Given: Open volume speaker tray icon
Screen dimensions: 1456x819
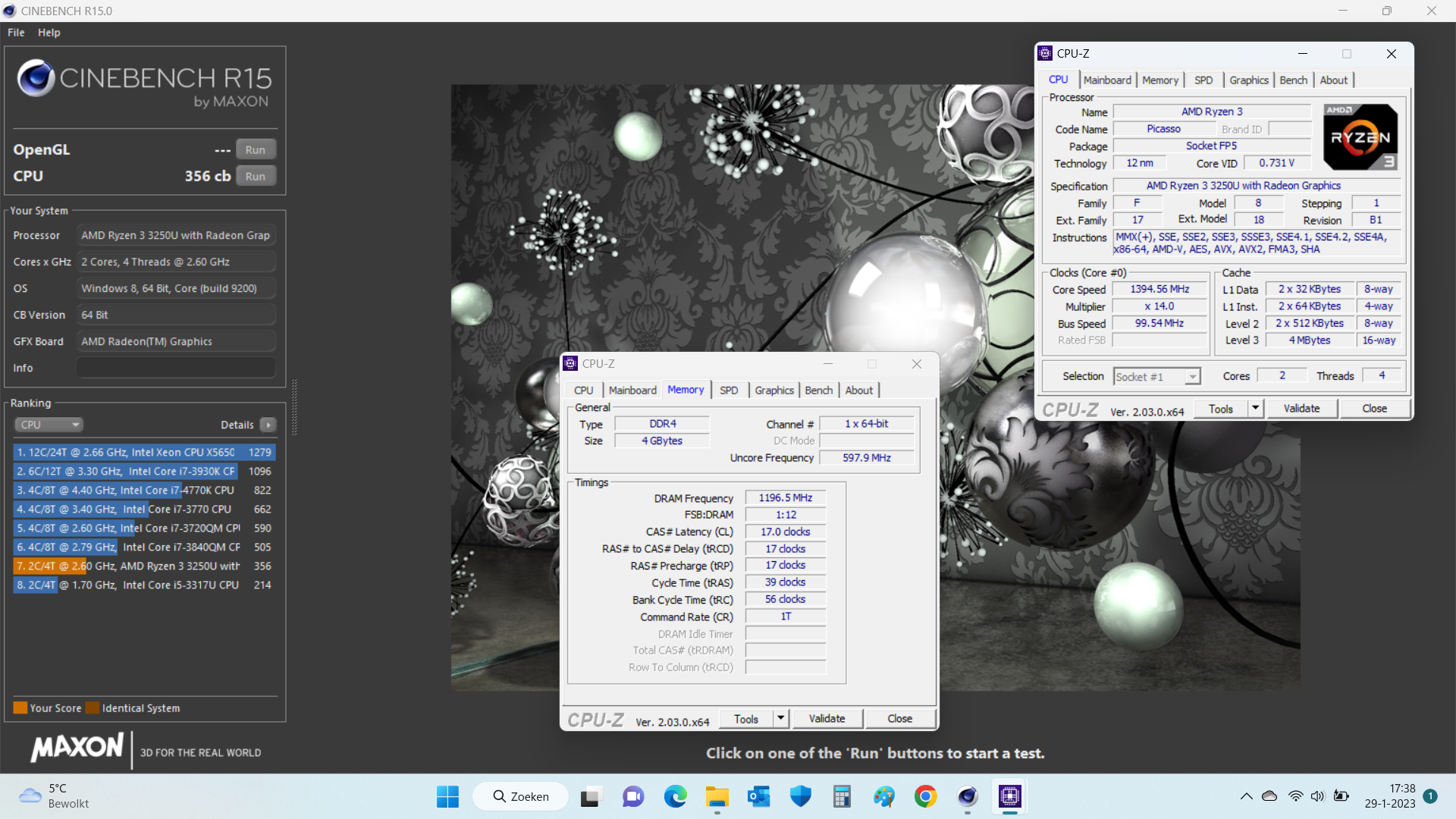Looking at the screenshot, I should (1317, 796).
